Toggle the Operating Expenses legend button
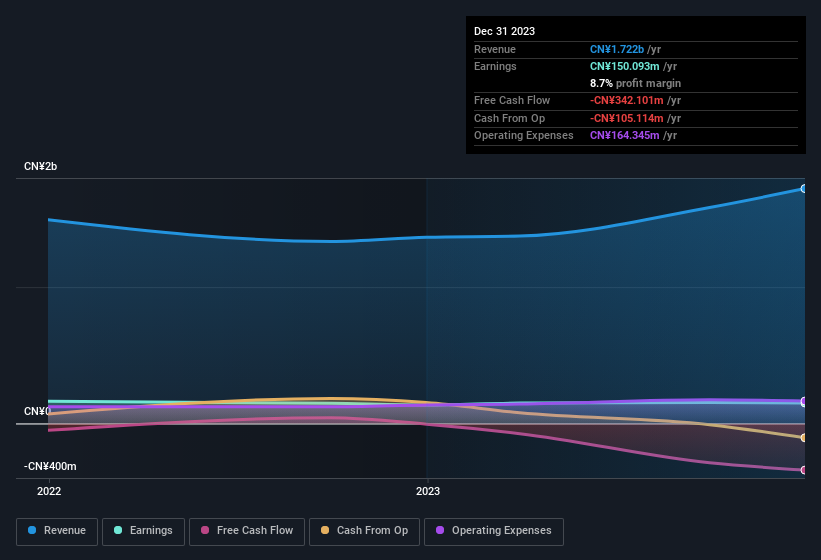The width and height of the screenshot is (821, 560). [494, 532]
